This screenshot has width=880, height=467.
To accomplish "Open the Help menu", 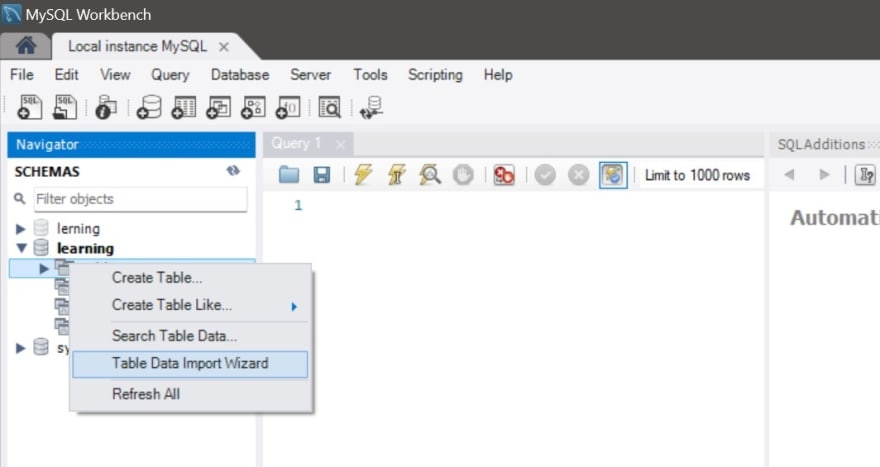I will coord(498,75).
